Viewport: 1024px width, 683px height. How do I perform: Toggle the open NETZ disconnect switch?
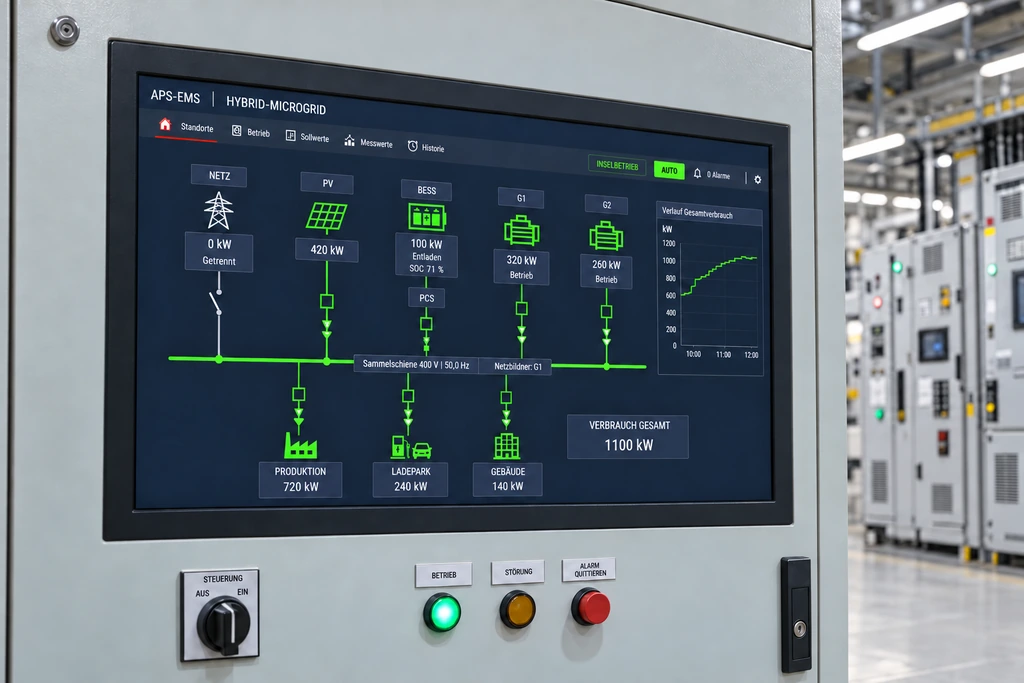click(x=216, y=302)
